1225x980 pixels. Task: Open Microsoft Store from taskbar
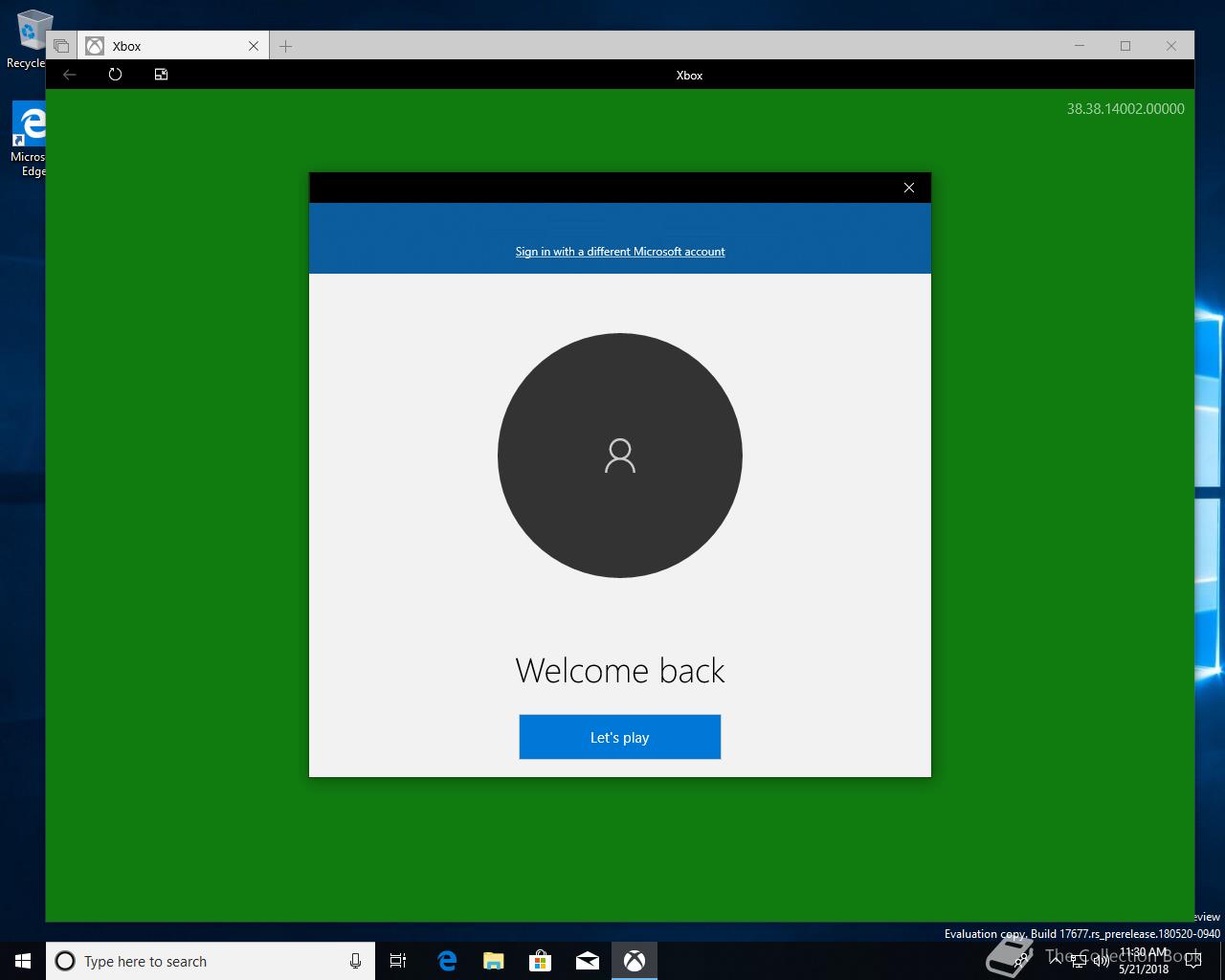(x=541, y=961)
